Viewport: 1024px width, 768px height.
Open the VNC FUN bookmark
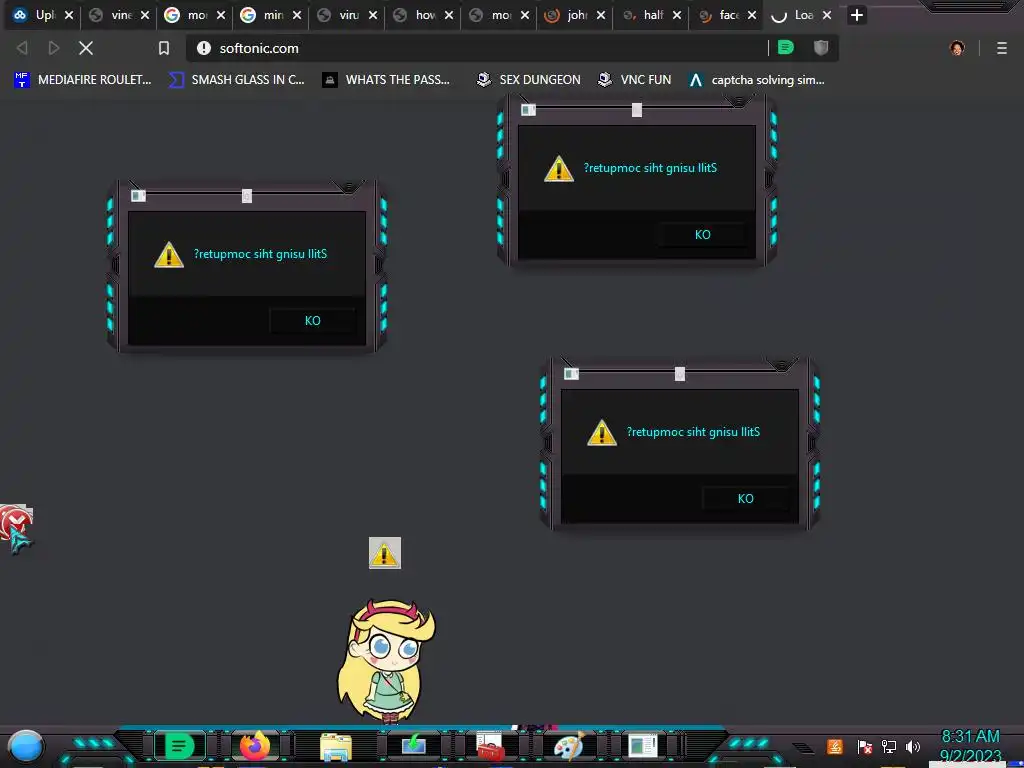click(x=634, y=80)
